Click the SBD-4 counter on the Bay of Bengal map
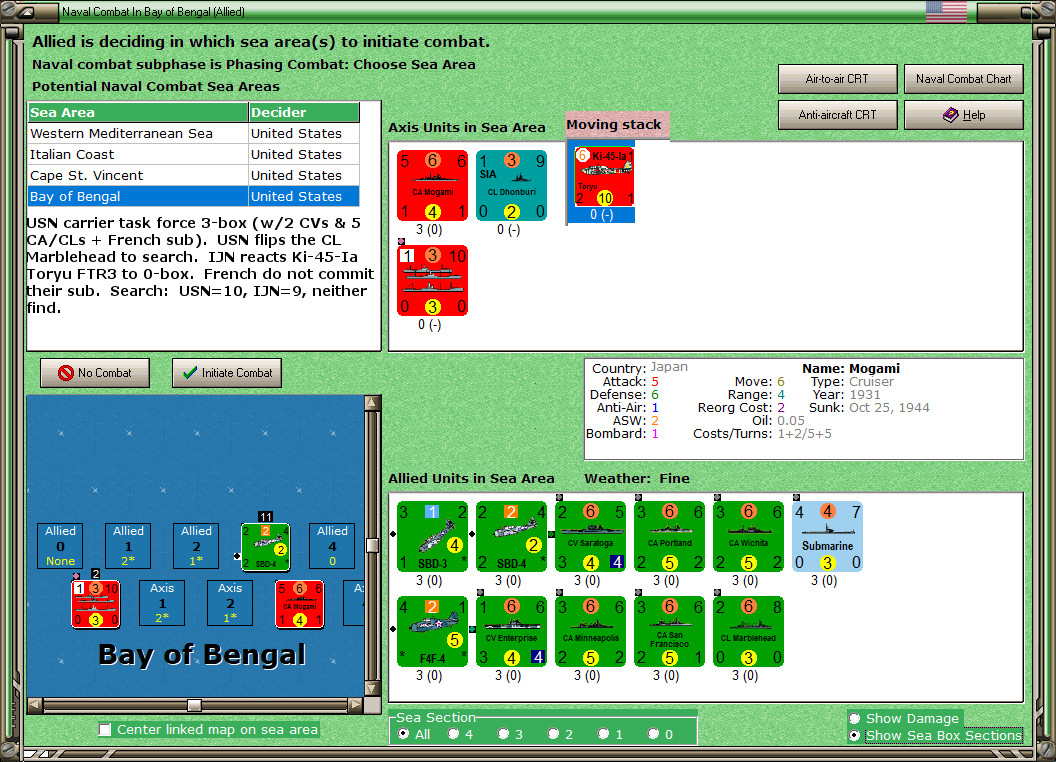 click(x=266, y=547)
